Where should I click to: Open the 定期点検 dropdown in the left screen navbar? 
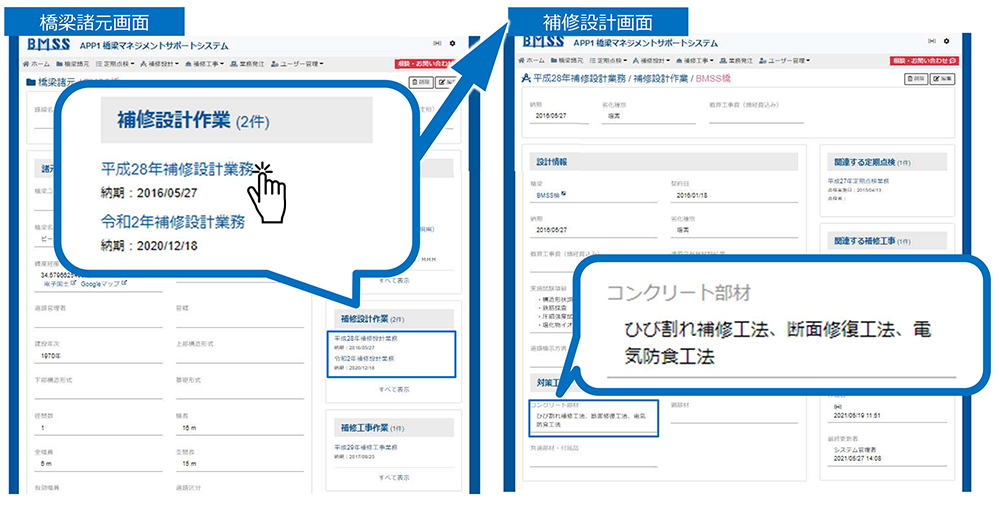point(115,63)
